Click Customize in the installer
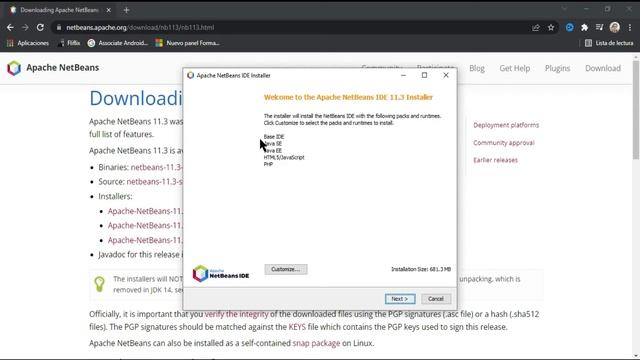Viewport: 640px width, 360px height. (x=286, y=269)
